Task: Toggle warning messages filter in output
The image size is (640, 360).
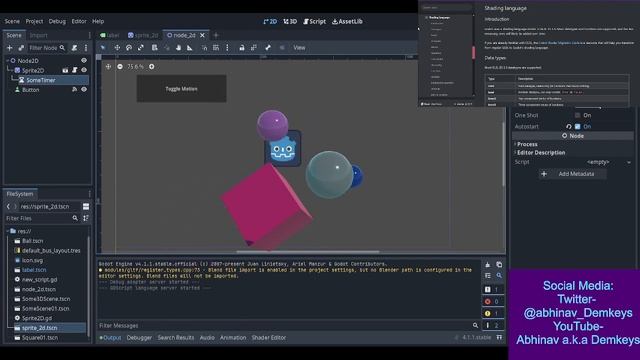Action: tap(493, 313)
